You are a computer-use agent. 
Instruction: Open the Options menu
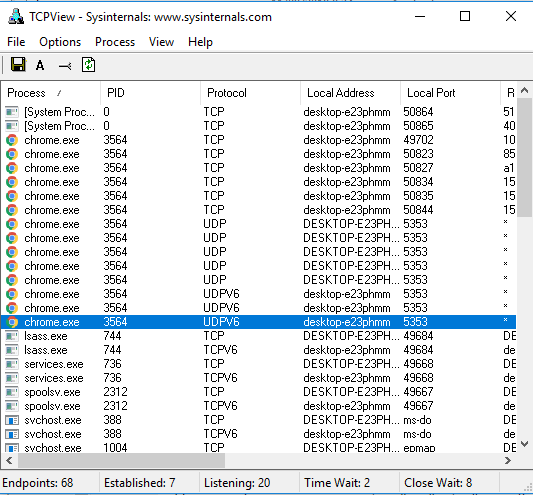pyautogui.click(x=60, y=42)
